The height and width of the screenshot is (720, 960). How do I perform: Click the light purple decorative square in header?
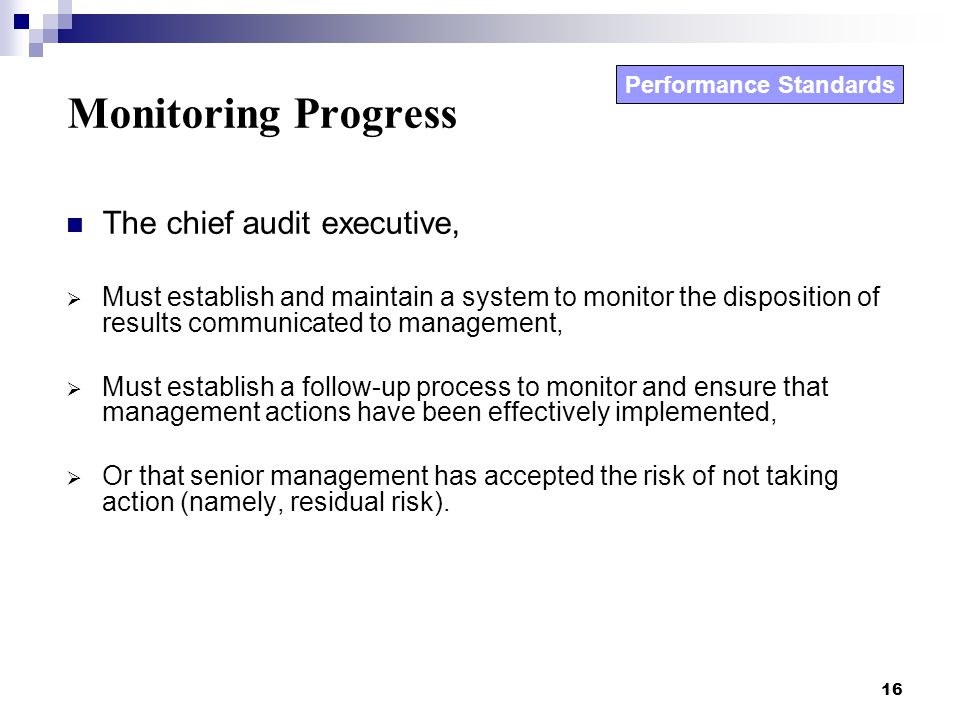point(36,50)
